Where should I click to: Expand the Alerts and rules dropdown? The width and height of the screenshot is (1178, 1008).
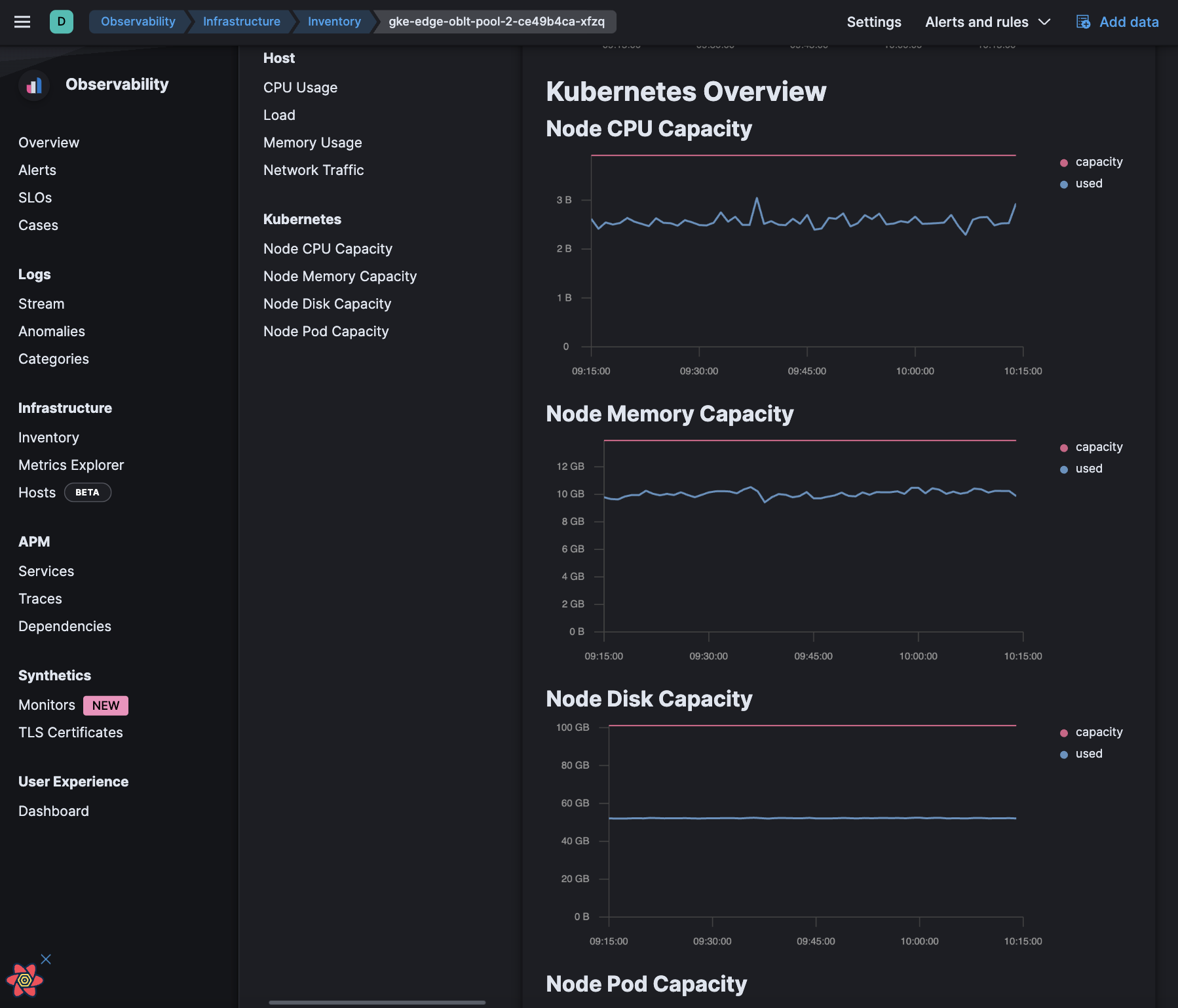pyautogui.click(x=988, y=22)
